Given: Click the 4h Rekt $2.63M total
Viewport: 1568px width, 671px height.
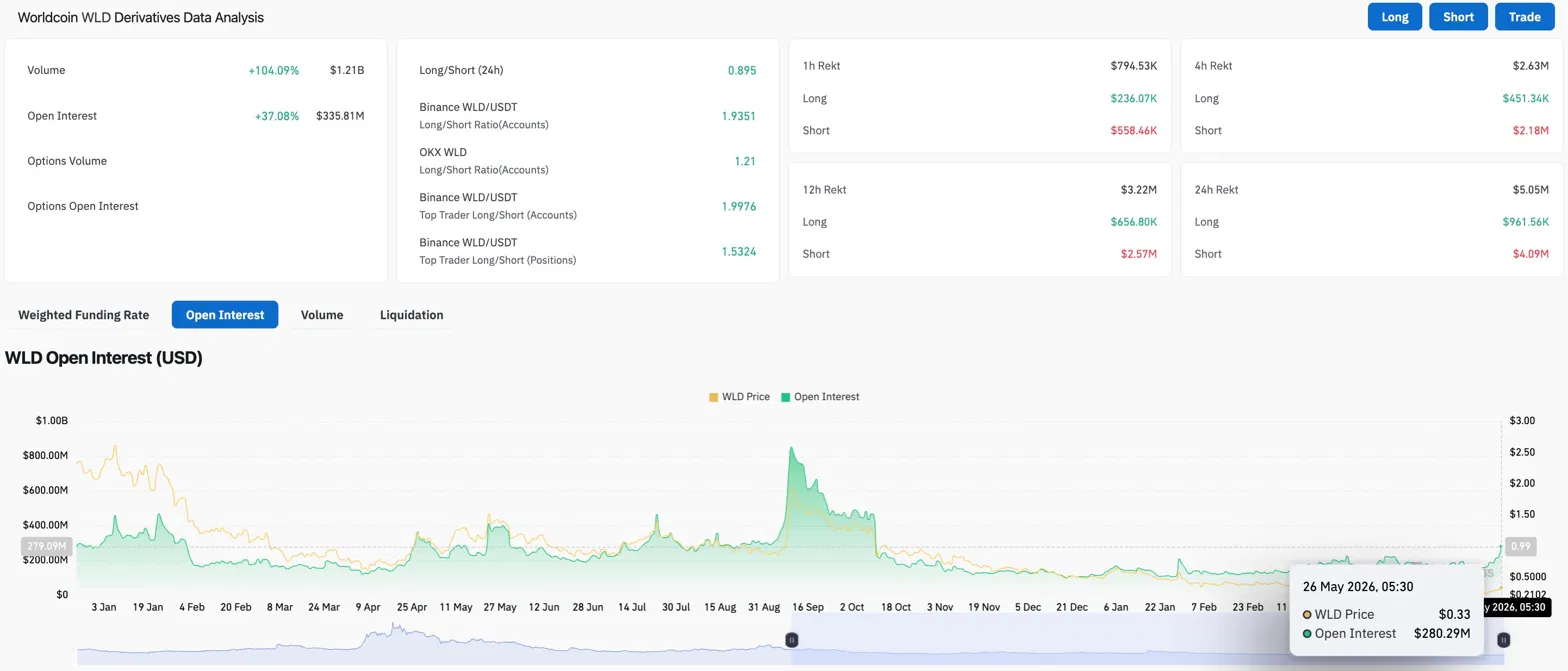Looking at the screenshot, I should [x=1531, y=66].
